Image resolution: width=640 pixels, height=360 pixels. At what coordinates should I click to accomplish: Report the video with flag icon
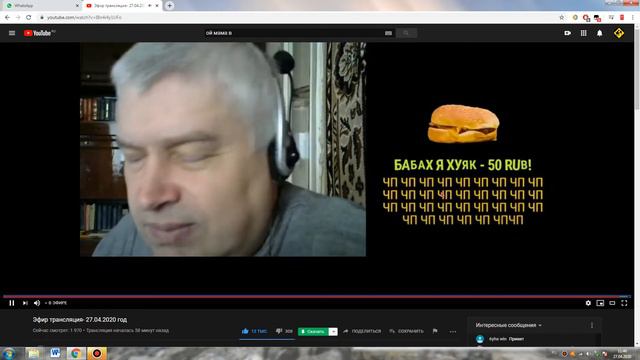coord(435,331)
